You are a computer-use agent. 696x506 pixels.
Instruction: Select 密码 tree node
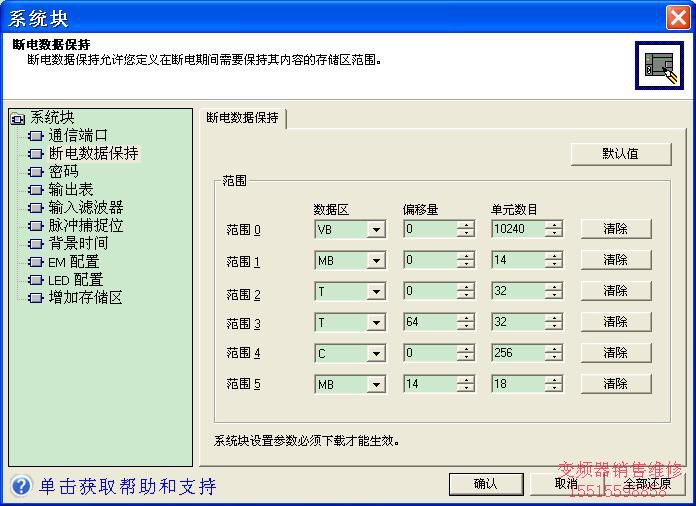click(x=63, y=172)
